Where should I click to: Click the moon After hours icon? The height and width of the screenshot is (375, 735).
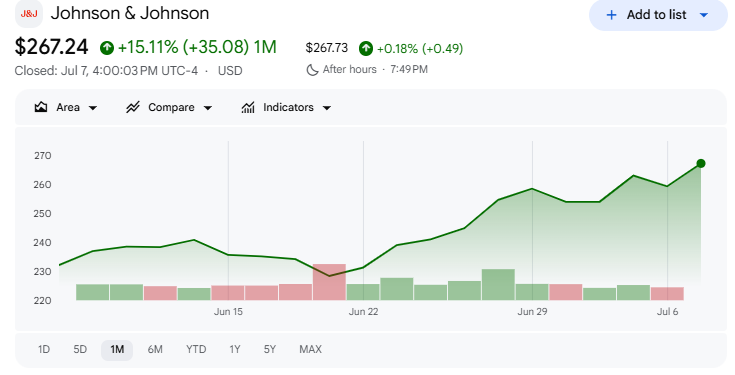(x=312, y=70)
